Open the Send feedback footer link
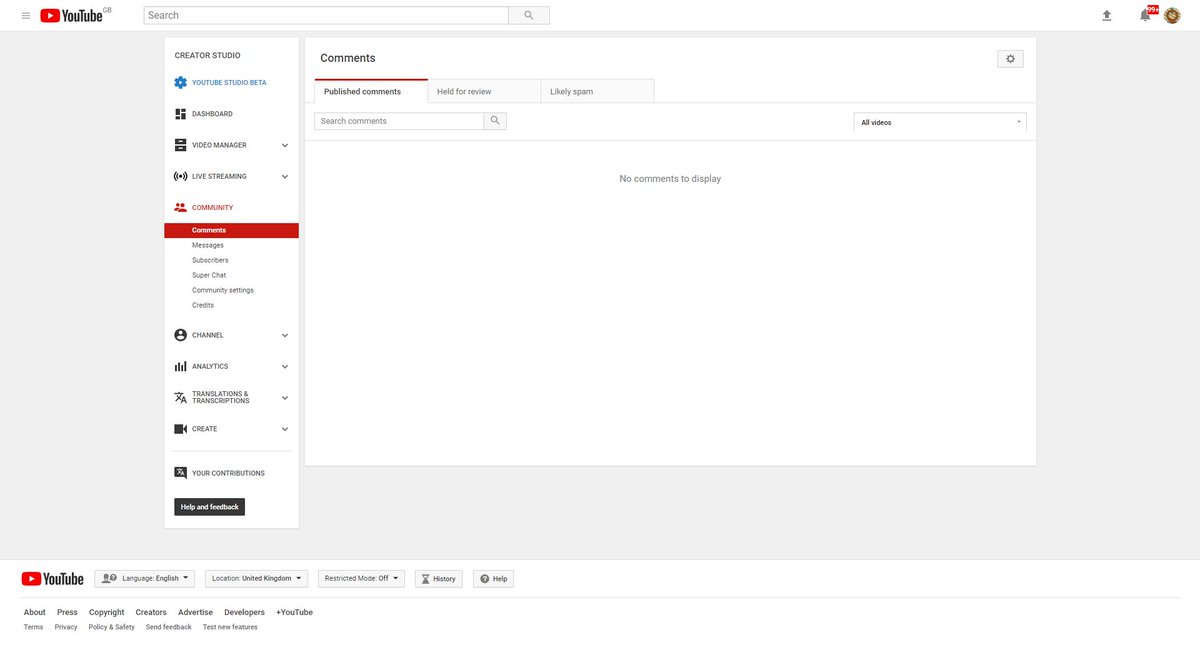Image resolution: width=1200 pixels, height=650 pixels. (169, 627)
